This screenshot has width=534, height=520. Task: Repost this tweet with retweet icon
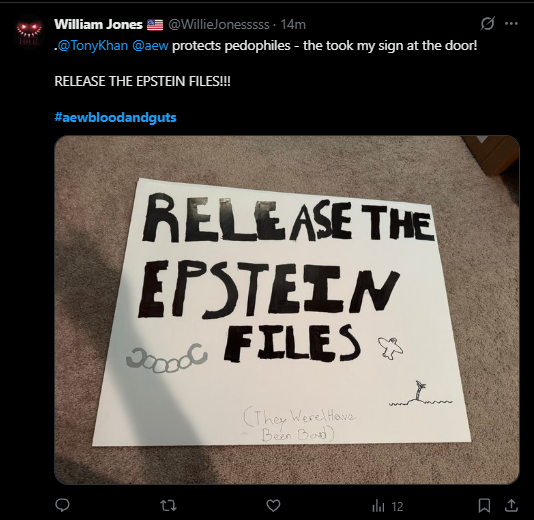pos(168,506)
